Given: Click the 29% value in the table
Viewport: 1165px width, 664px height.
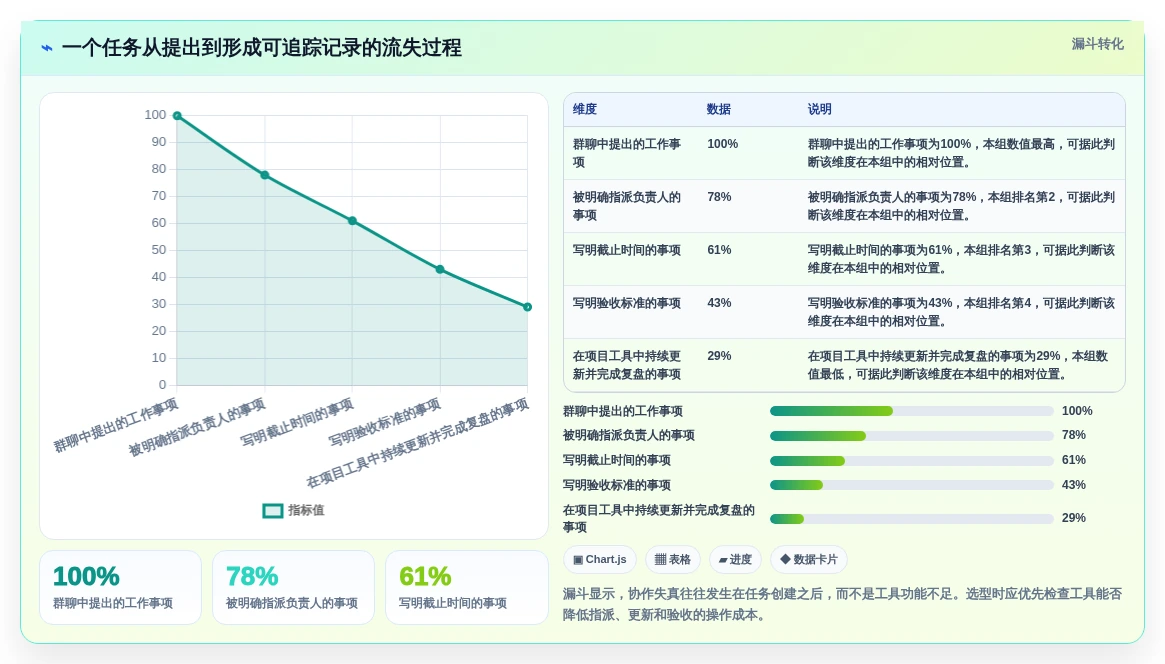Looking at the screenshot, I should pos(719,357).
